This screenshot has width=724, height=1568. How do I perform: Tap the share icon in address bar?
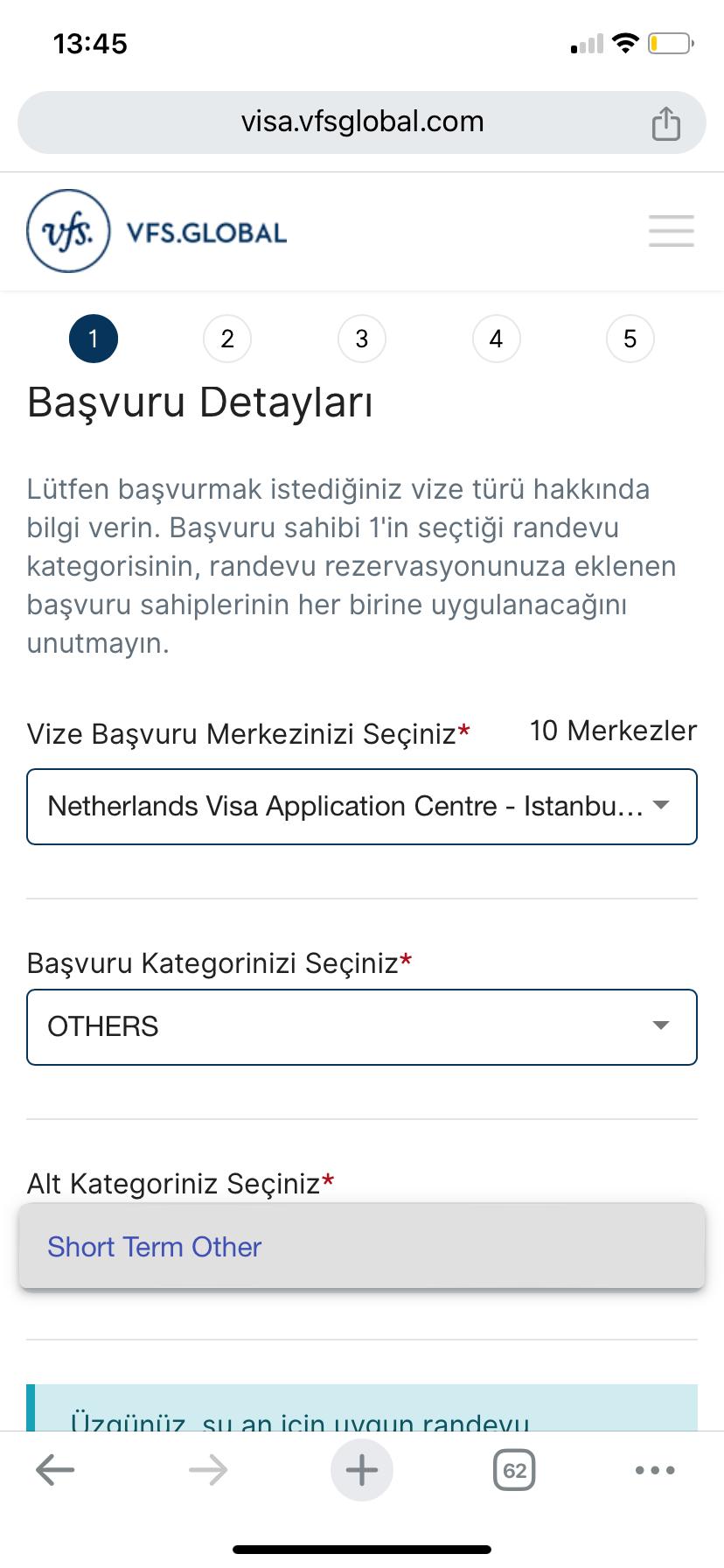point(665,123)
